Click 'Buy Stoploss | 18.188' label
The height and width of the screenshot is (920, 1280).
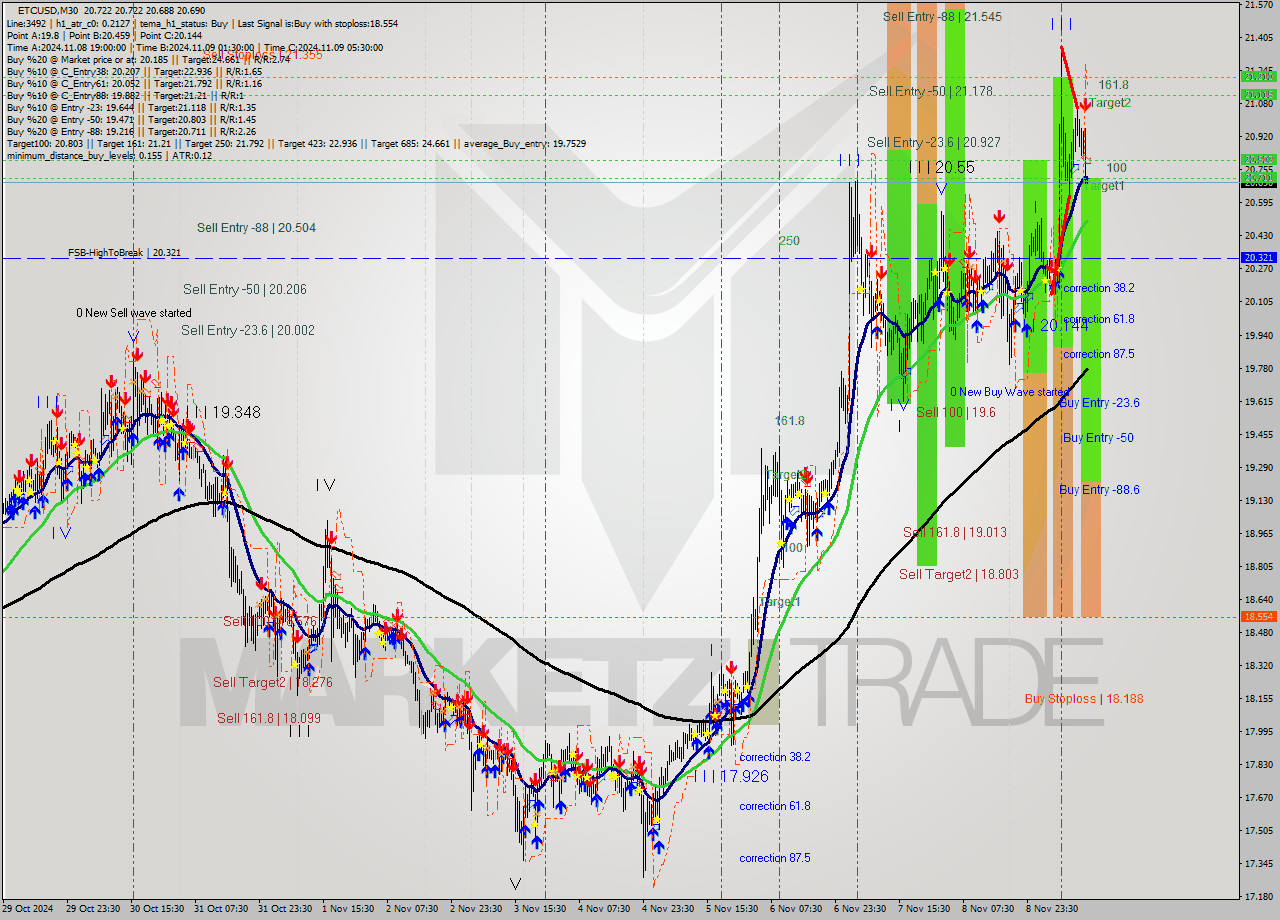click(x=1084, y=699)
